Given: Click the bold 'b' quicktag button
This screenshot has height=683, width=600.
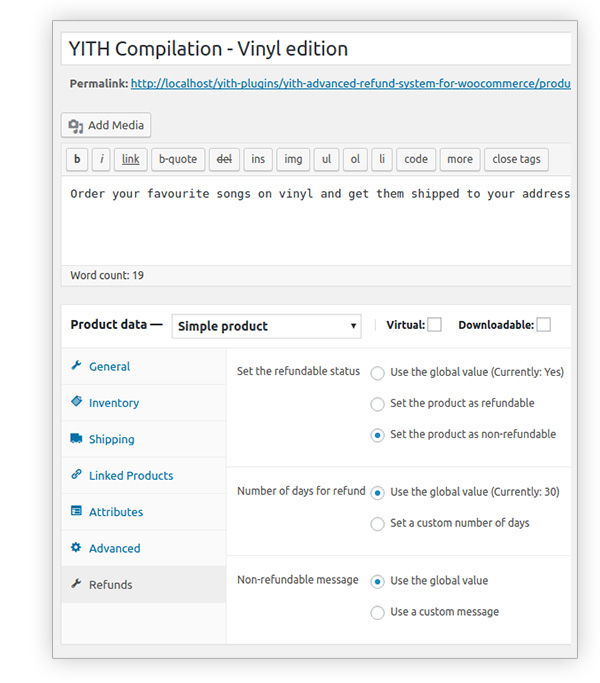Looking at the screenshot, I should click(77, 159).
